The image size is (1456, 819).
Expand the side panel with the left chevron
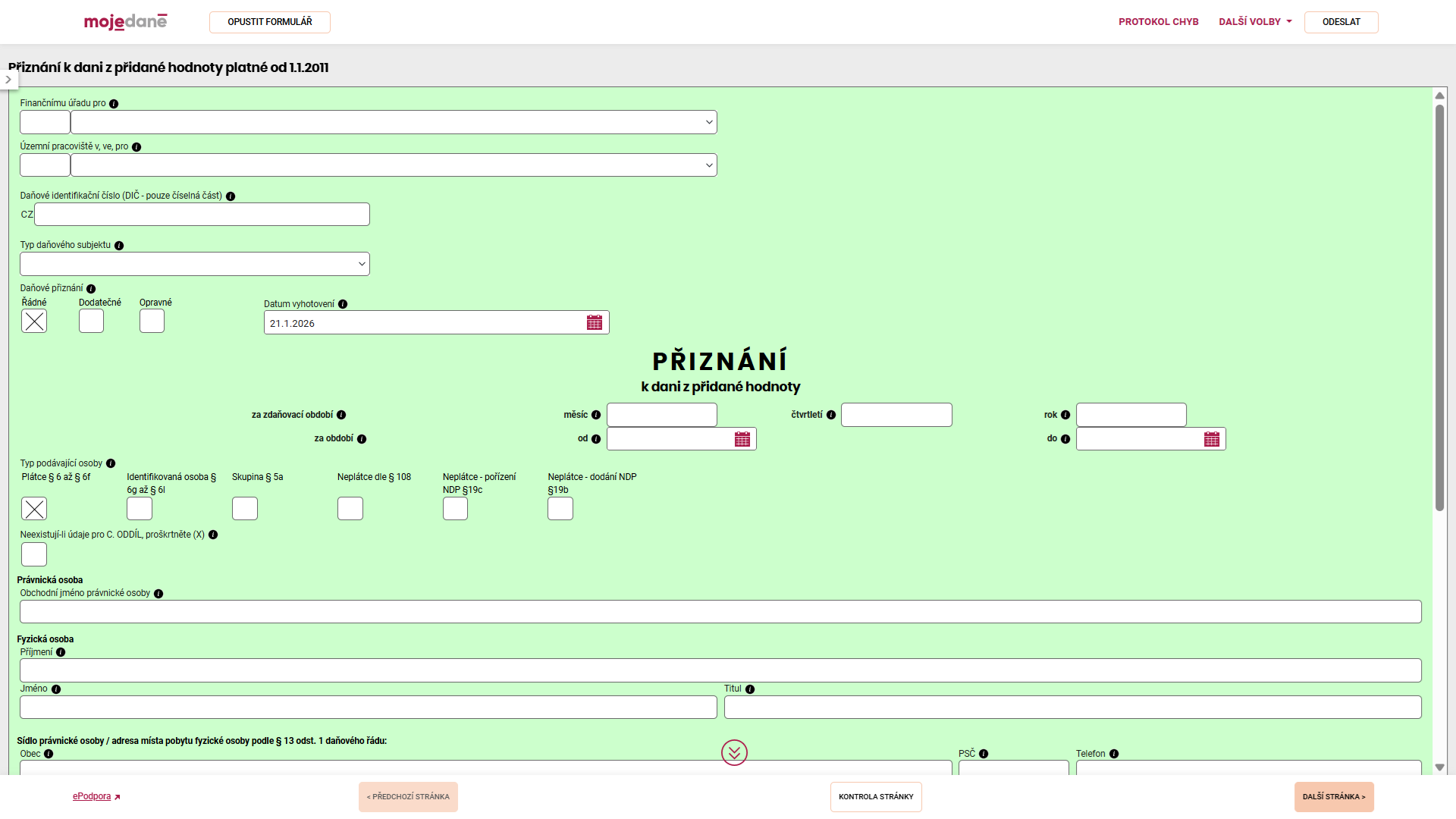click(8, 80)
